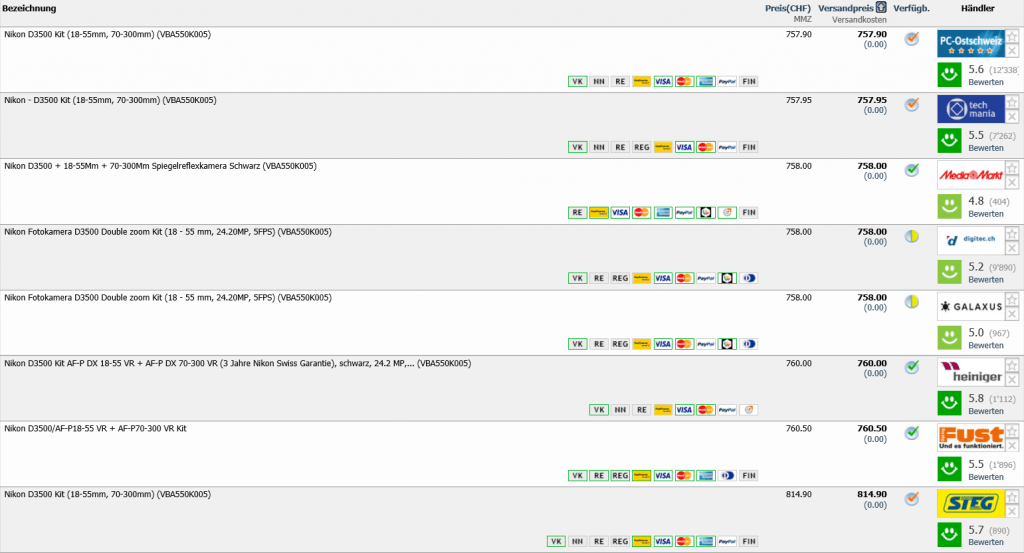
Task: Click the green smiley rating for tech mania
Action: coord(950,140)
